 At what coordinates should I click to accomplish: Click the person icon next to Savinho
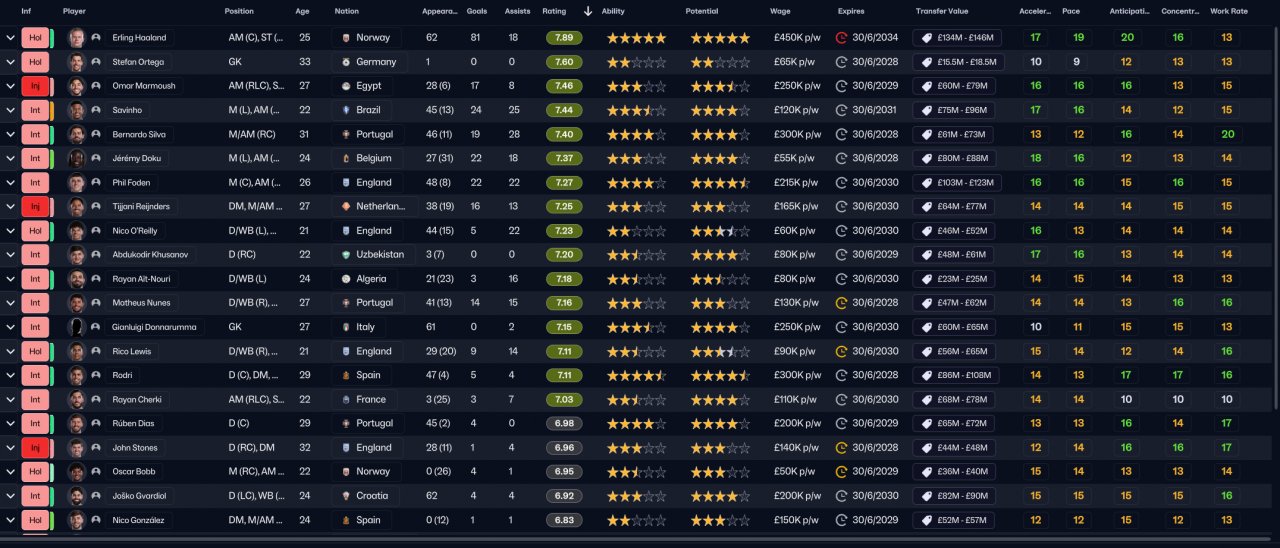pyautogui.click(x=96, y=110)
